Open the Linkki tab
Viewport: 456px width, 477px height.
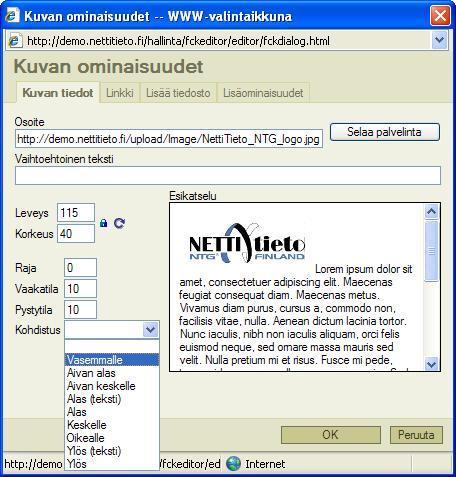[x=120, y=93]
